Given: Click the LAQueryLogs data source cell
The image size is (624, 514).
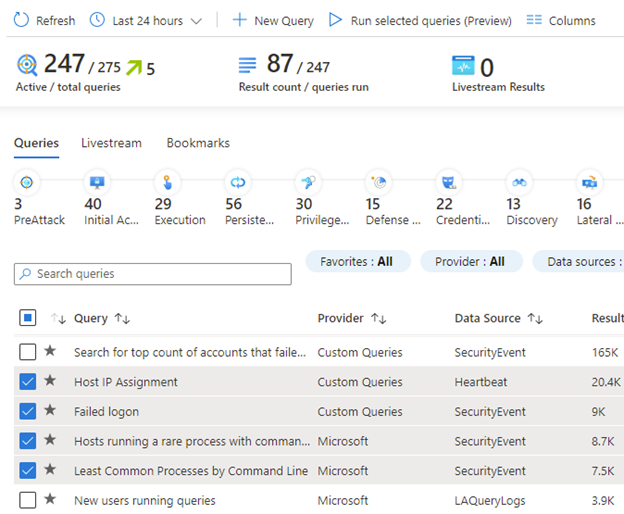Looking at the screenshot, I should pyautogui.click(x=490, y=500).
